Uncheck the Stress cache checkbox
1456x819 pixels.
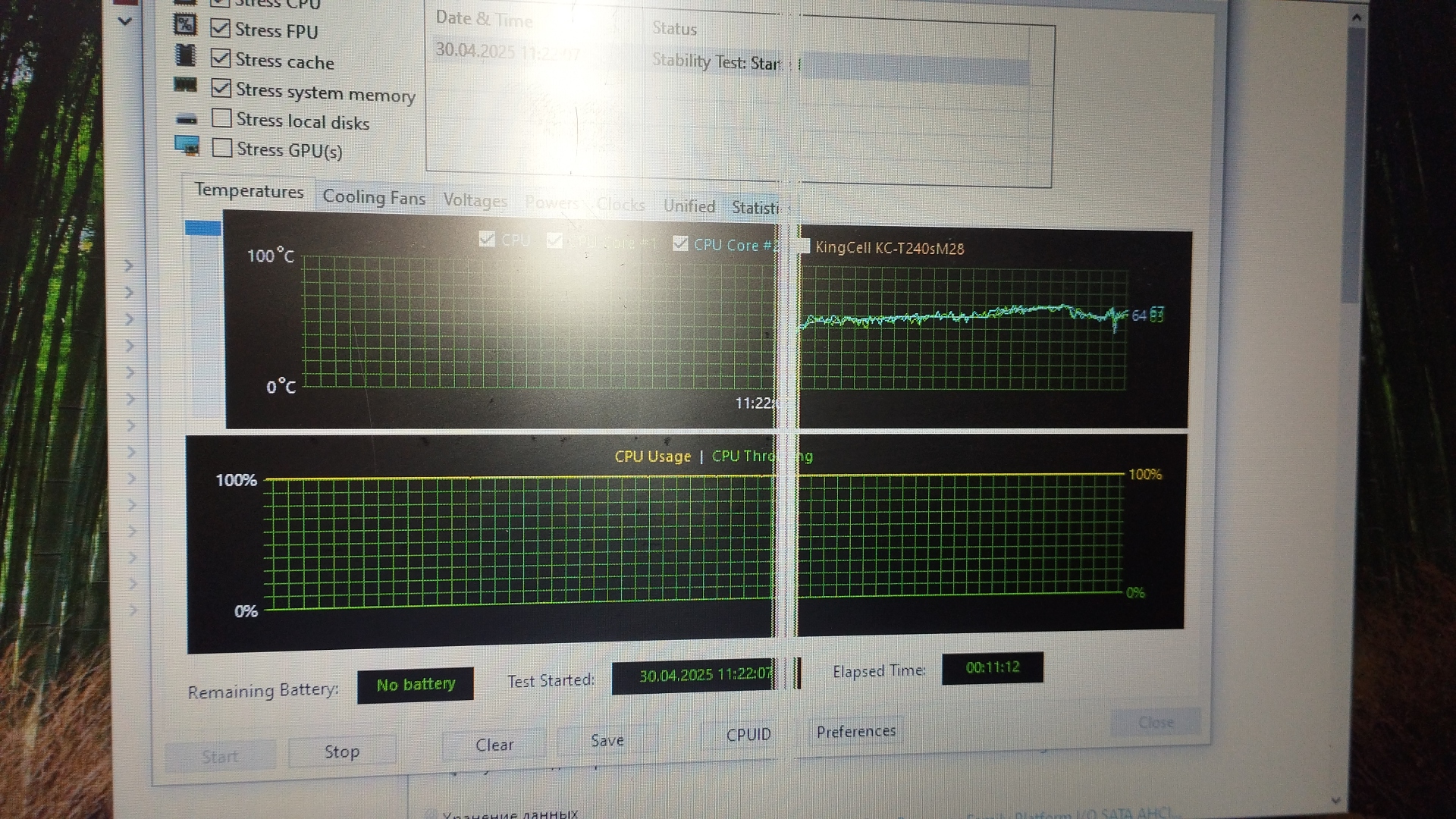(221, 58)
